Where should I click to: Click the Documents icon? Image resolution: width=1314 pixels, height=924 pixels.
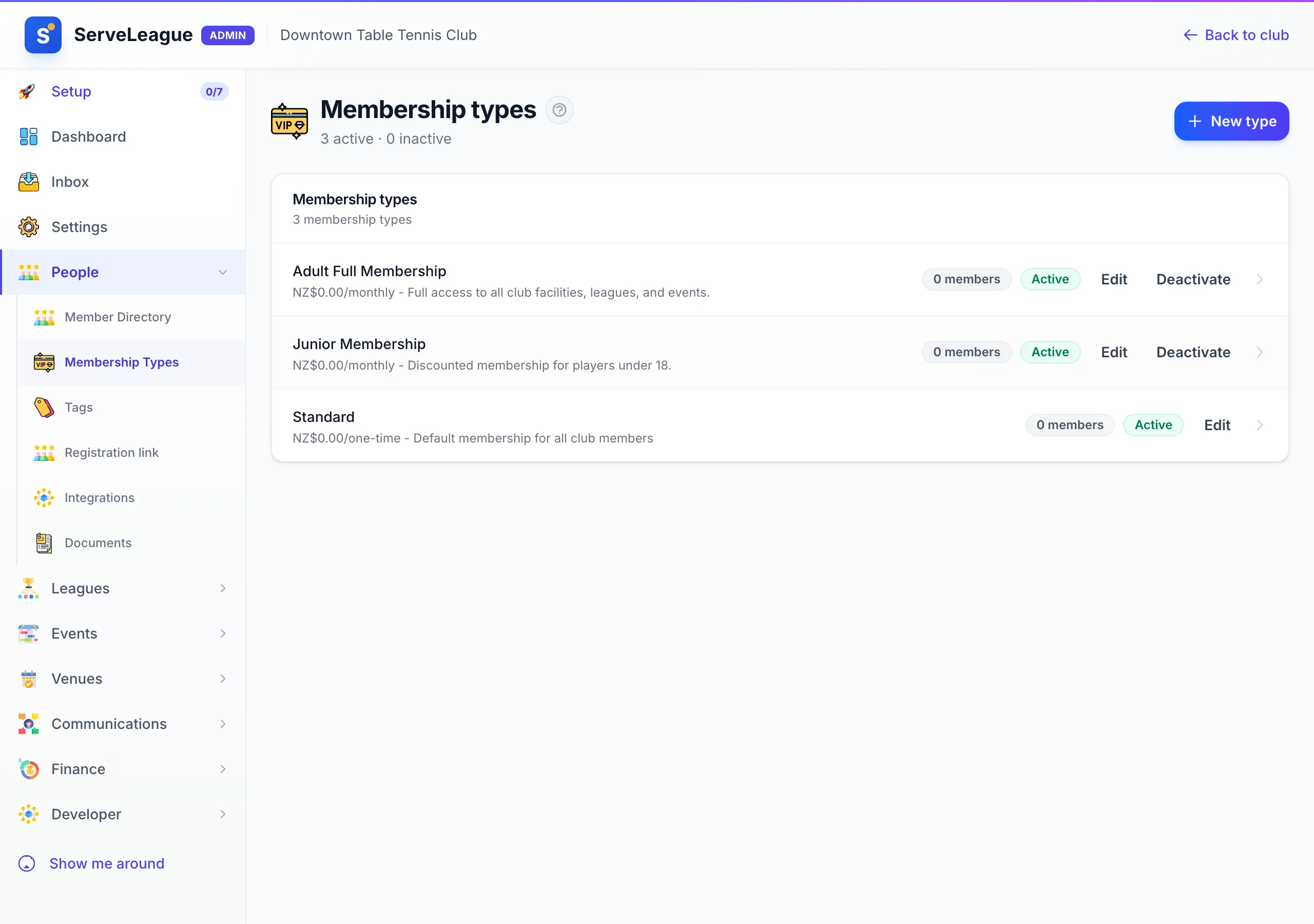(x=44, y=543)
